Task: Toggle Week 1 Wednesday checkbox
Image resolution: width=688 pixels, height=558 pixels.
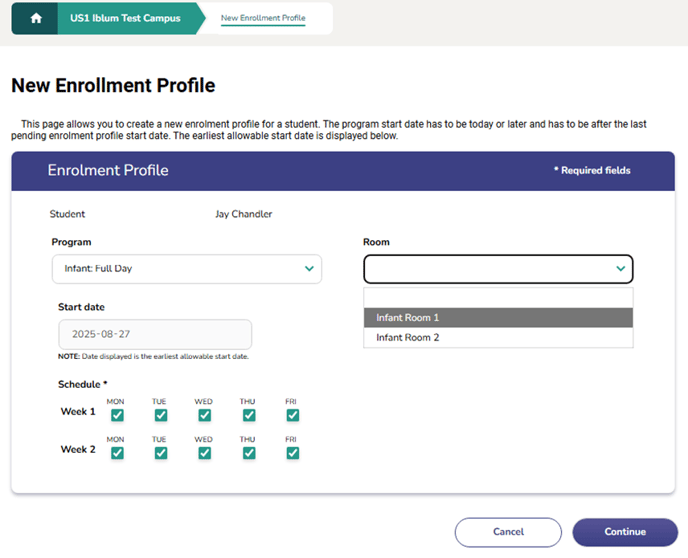Action: pos(205,415)
